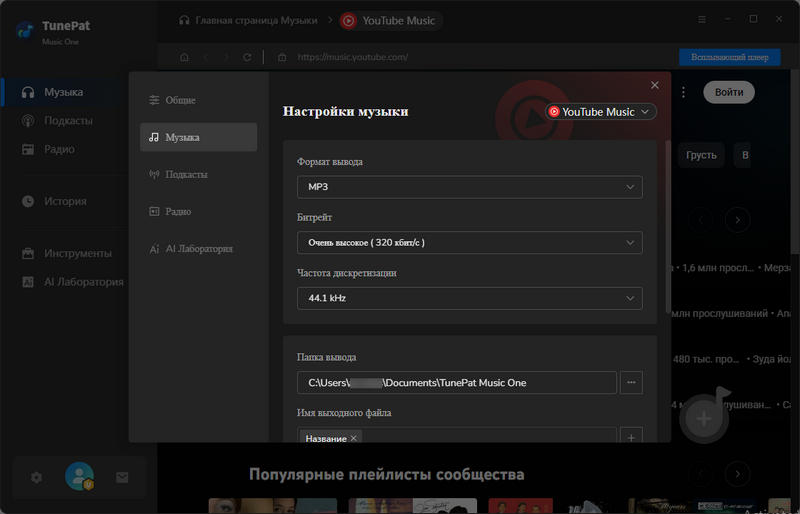Open the mail envelope icon
Screen dimensions: 800x514
(x=122, y=478)
